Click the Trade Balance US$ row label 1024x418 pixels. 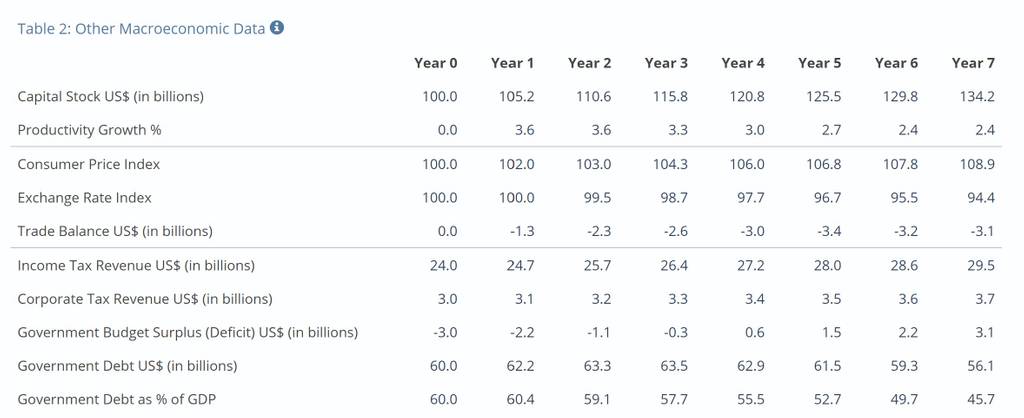(115, 231)
